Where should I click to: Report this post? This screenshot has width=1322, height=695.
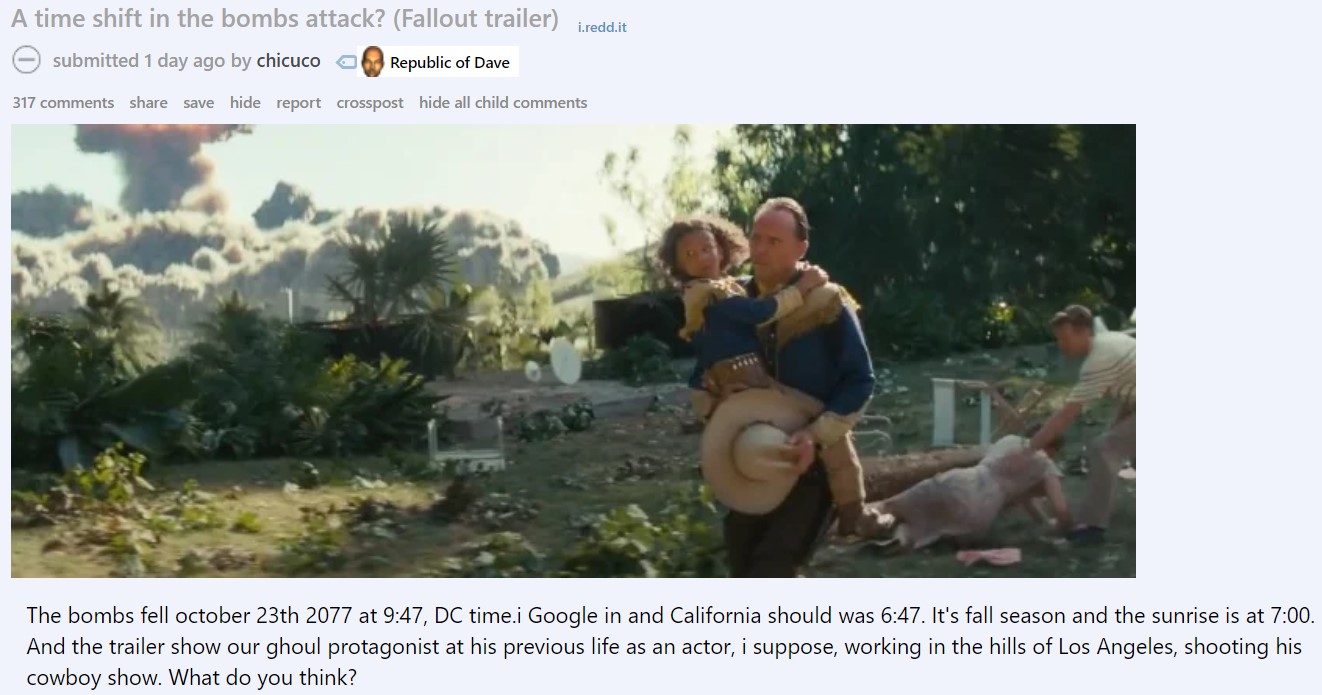tap(298, 102)
